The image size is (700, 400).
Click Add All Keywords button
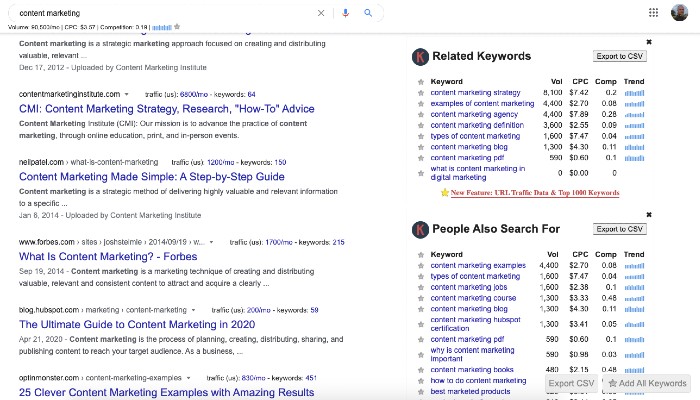click(647, 383)
